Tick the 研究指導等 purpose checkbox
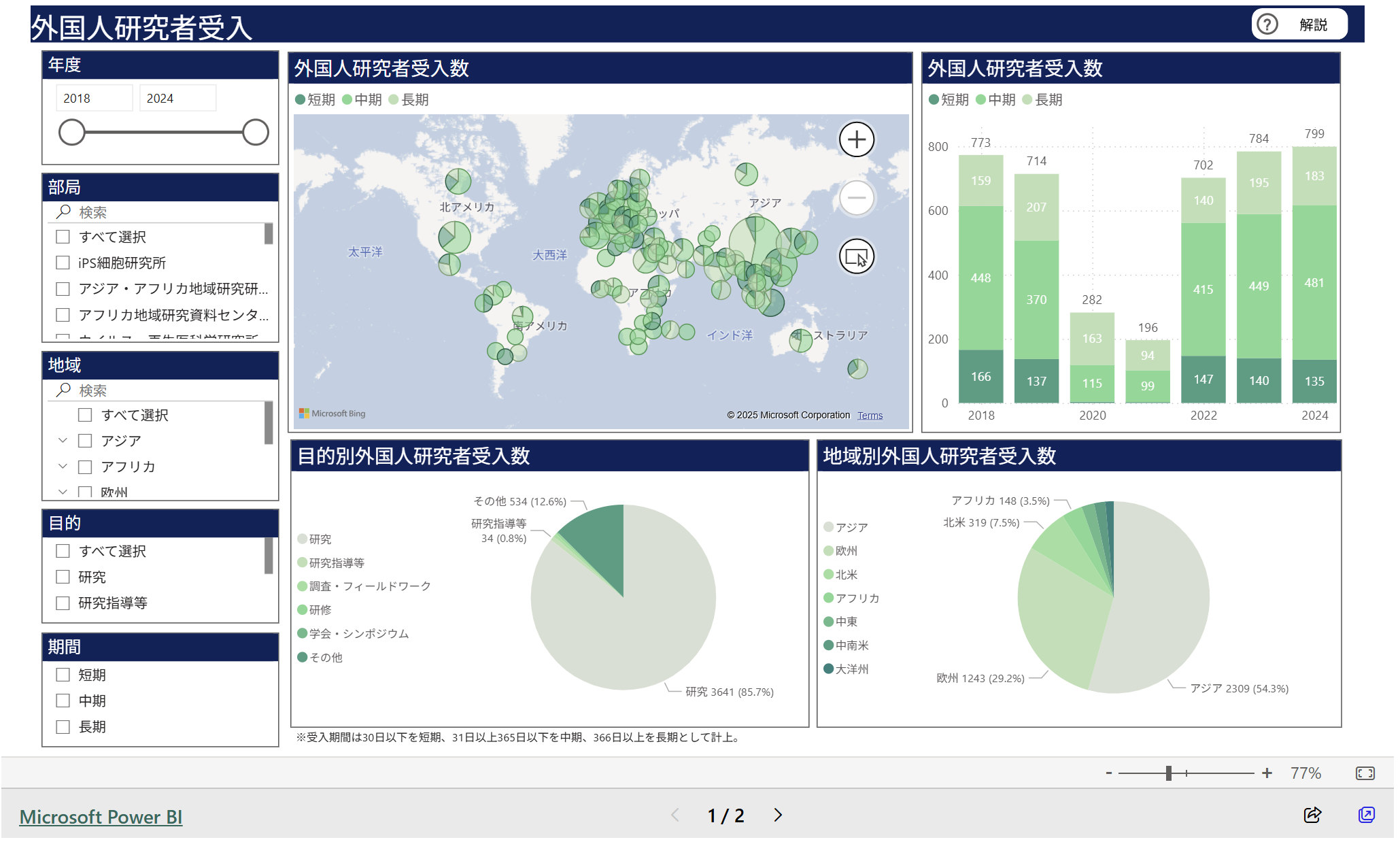Screen dimensions: 1400x842 (x=63, y=603)
